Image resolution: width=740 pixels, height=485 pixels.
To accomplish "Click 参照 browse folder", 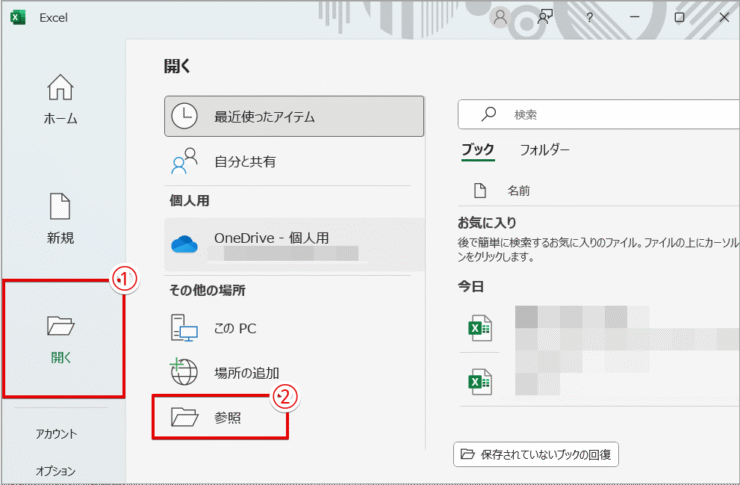I will 220,418.
